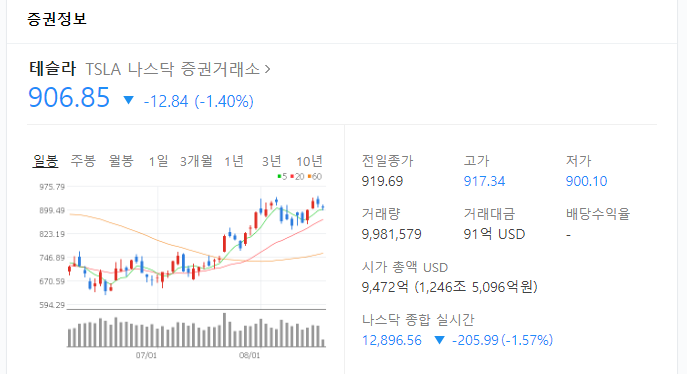Viewport: 687px width, 374px height.
Task: Click the 거래량 label
Action: [381, 214]
